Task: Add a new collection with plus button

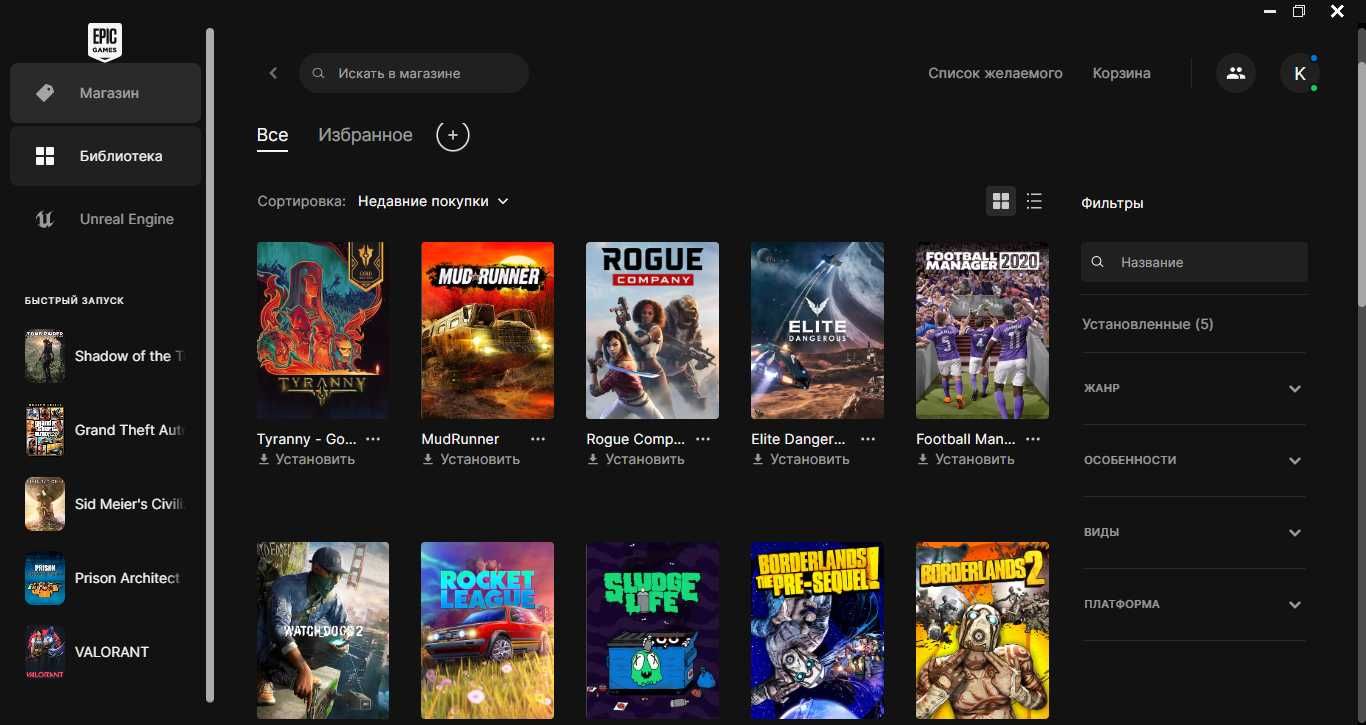Action: tap(453, 135)
